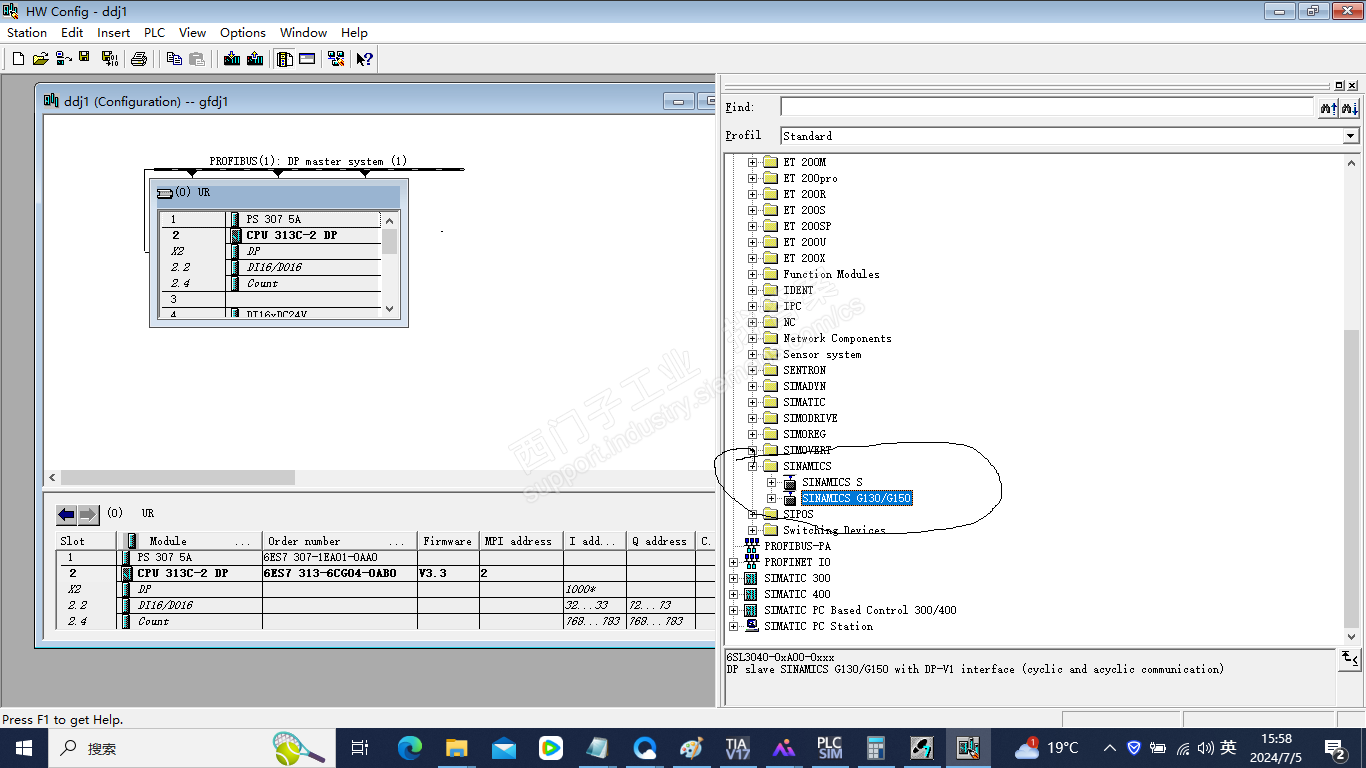Click the search-up binoculars button

tap(1328, 107)
